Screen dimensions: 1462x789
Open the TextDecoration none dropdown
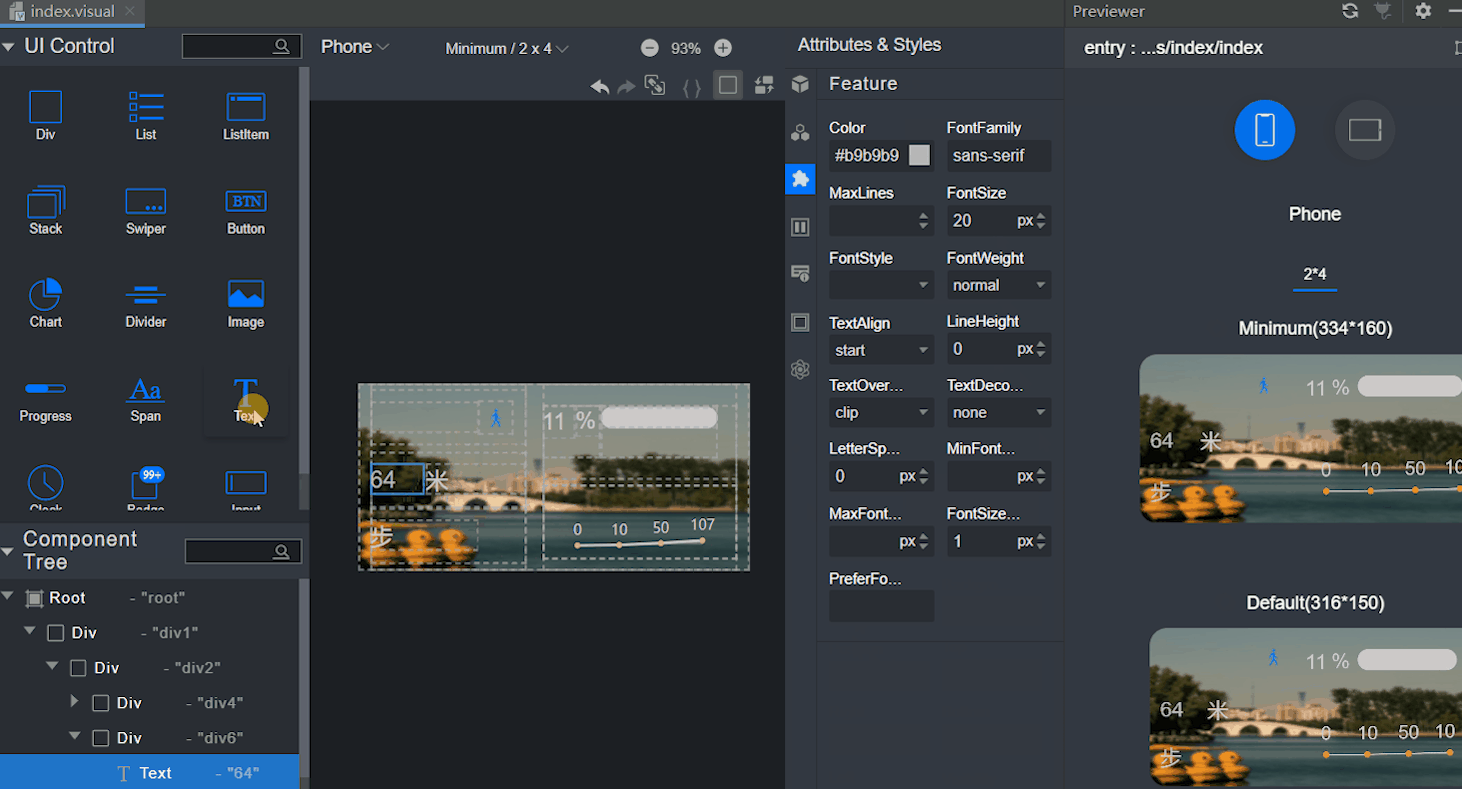point(999,412)
